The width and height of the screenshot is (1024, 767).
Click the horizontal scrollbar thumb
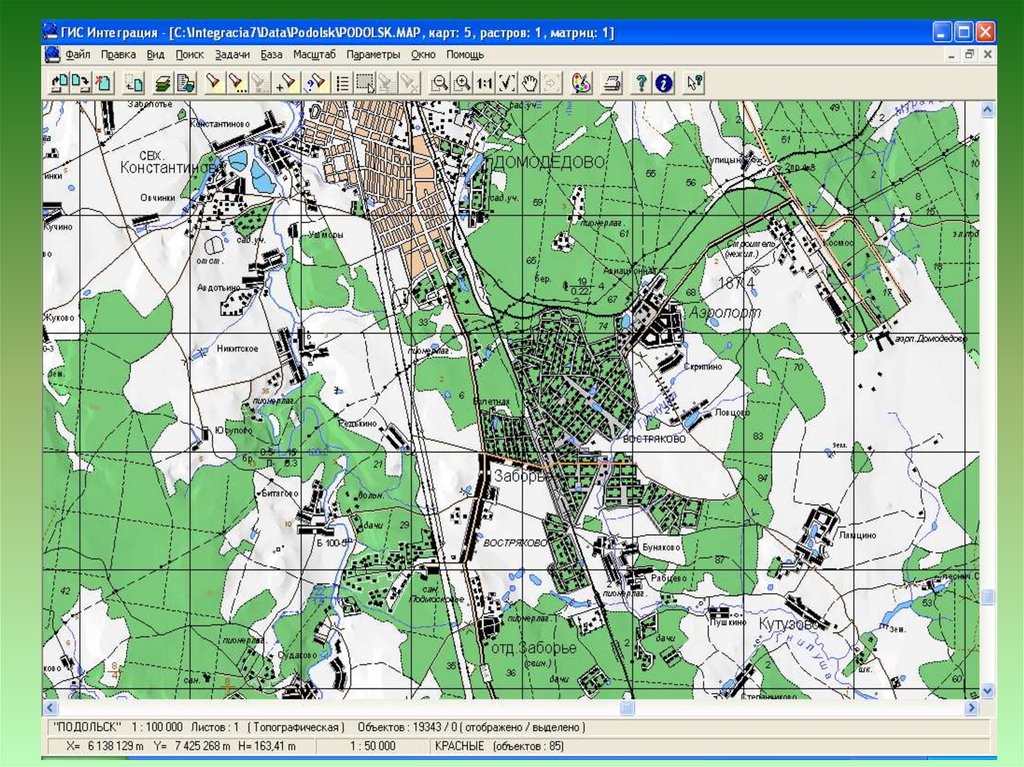tap(627, 708)
